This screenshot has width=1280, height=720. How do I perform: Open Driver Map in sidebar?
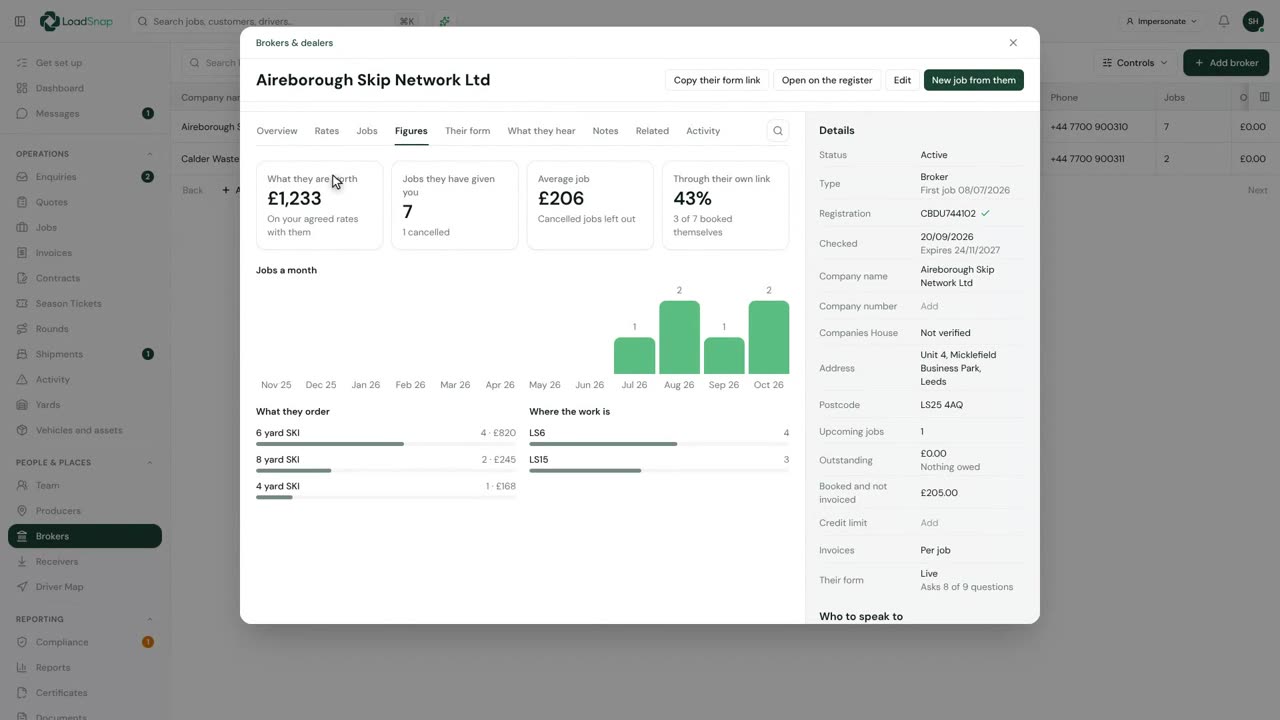point(84,587)
